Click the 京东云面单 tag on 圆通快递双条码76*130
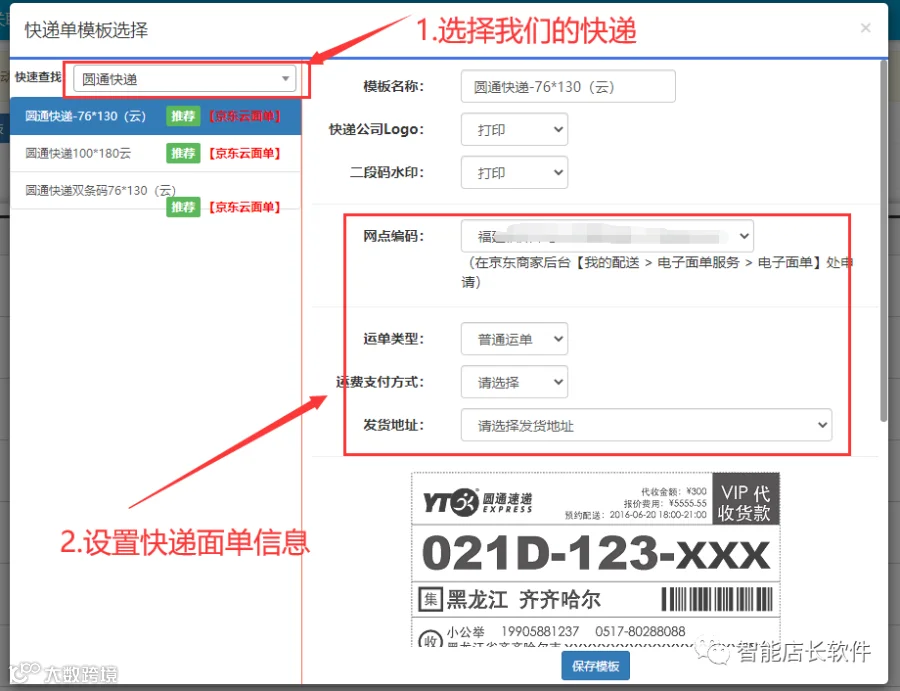Image resolution: width=900 pixels, height=691 pixels. point(245,207)
